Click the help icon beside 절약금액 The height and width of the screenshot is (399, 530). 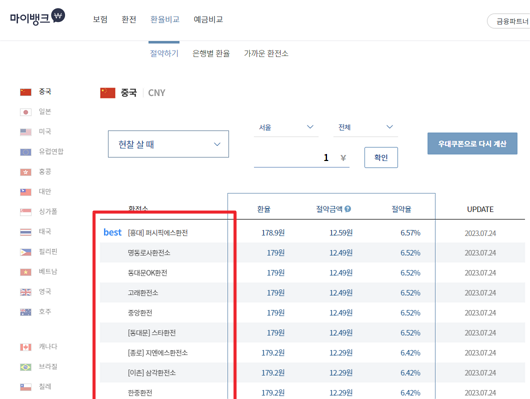pos(347,209)
